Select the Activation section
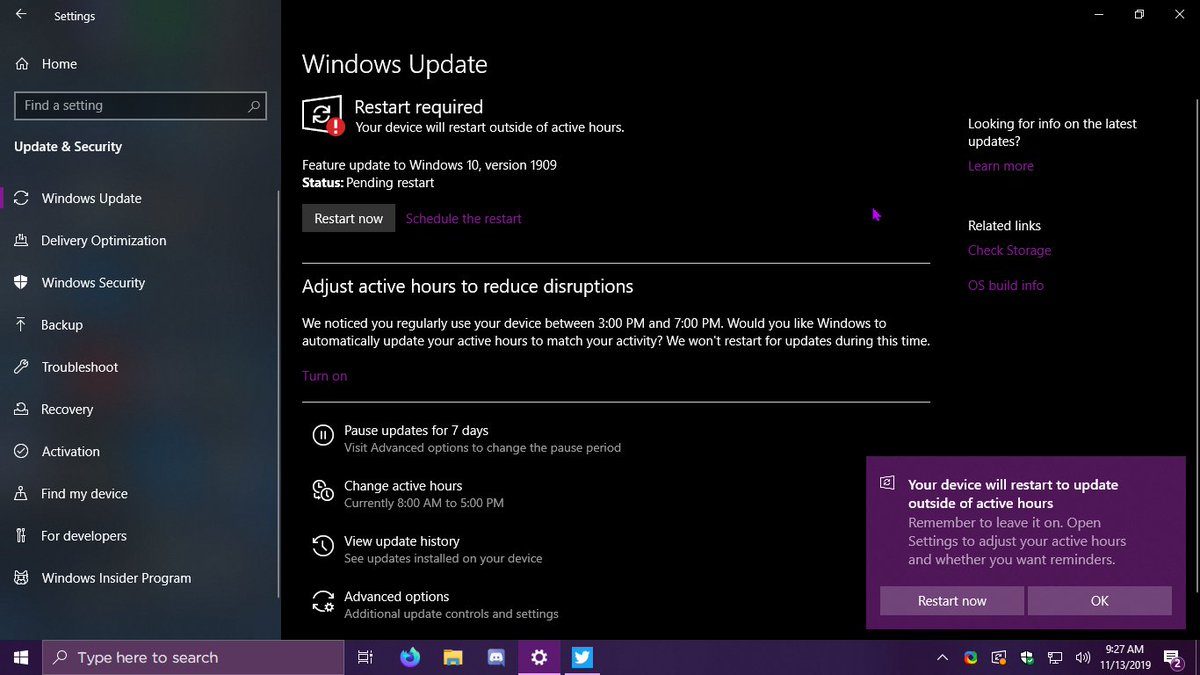The height and width of the screenshot is (675, 1200). [x=69, y=451]
